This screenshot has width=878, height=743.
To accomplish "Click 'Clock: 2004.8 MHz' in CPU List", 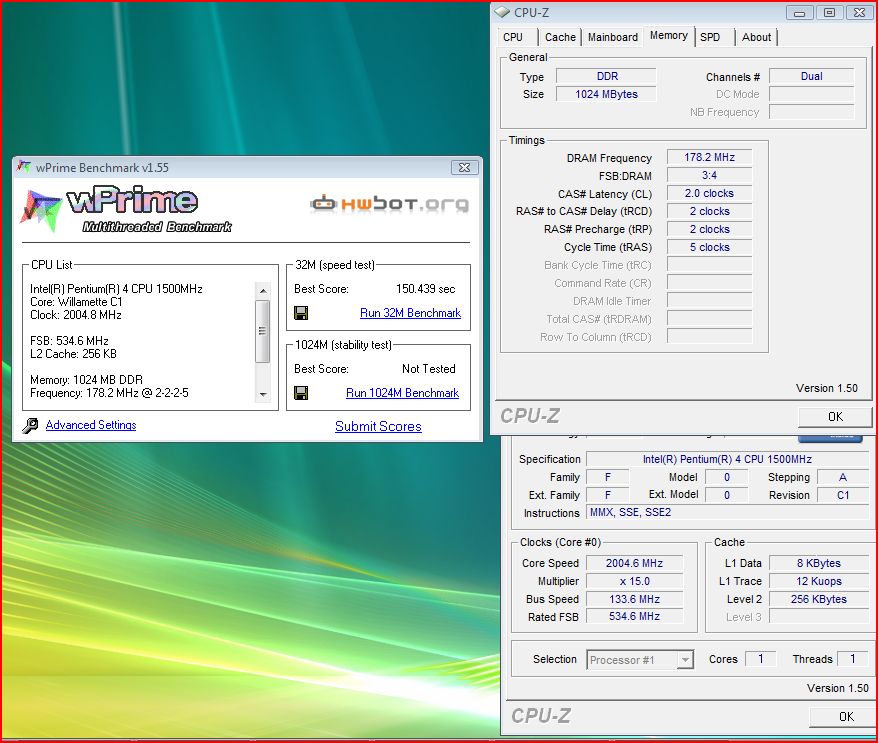I will click(76, 315).
